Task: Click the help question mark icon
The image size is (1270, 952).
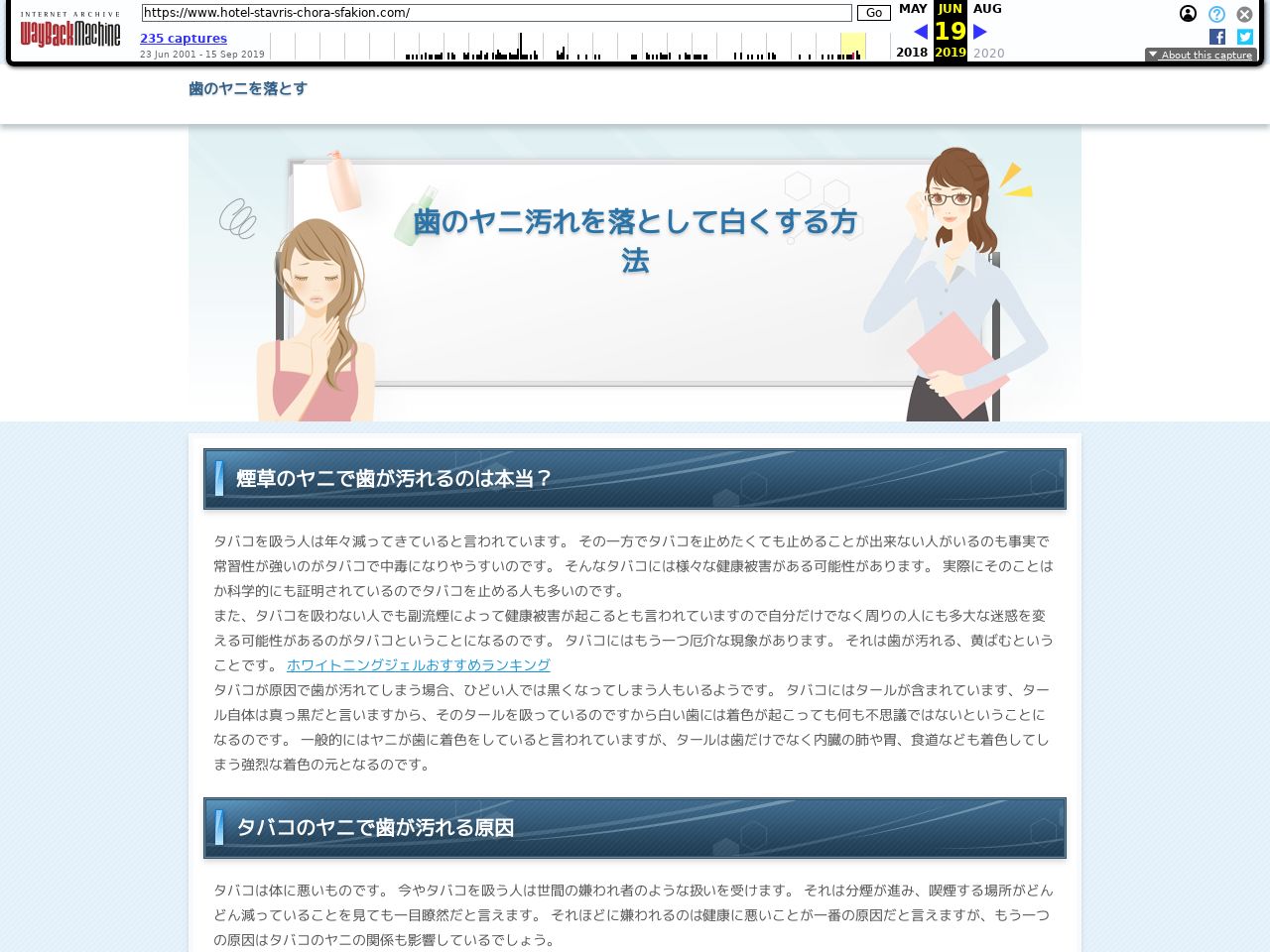Action: (1215, 13)
